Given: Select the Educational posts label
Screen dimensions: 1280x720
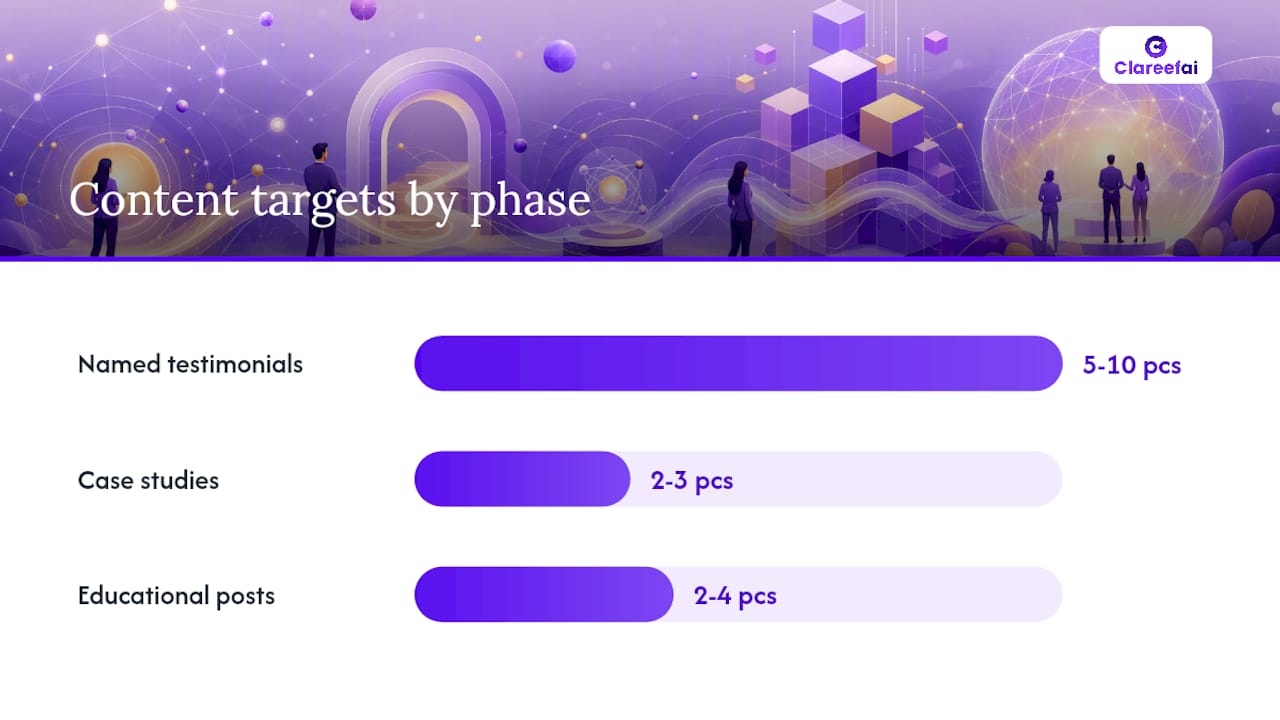Looking at the screenshot, I should pyautogui.click(x=176, y=596).
